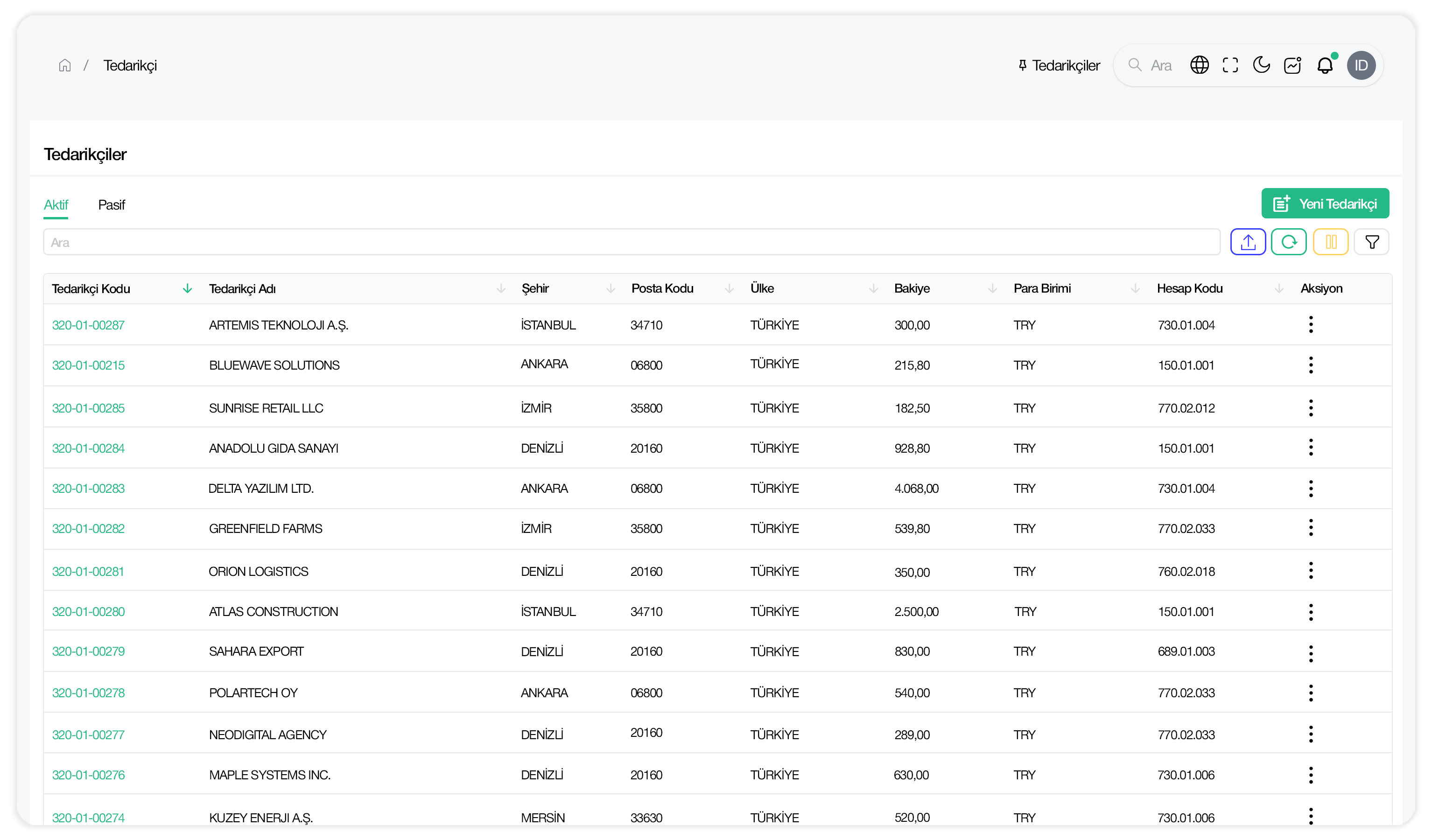Sort suppliers by Şehir column arrow
Screen dimensions: 1432x840
tap(611, 288)
